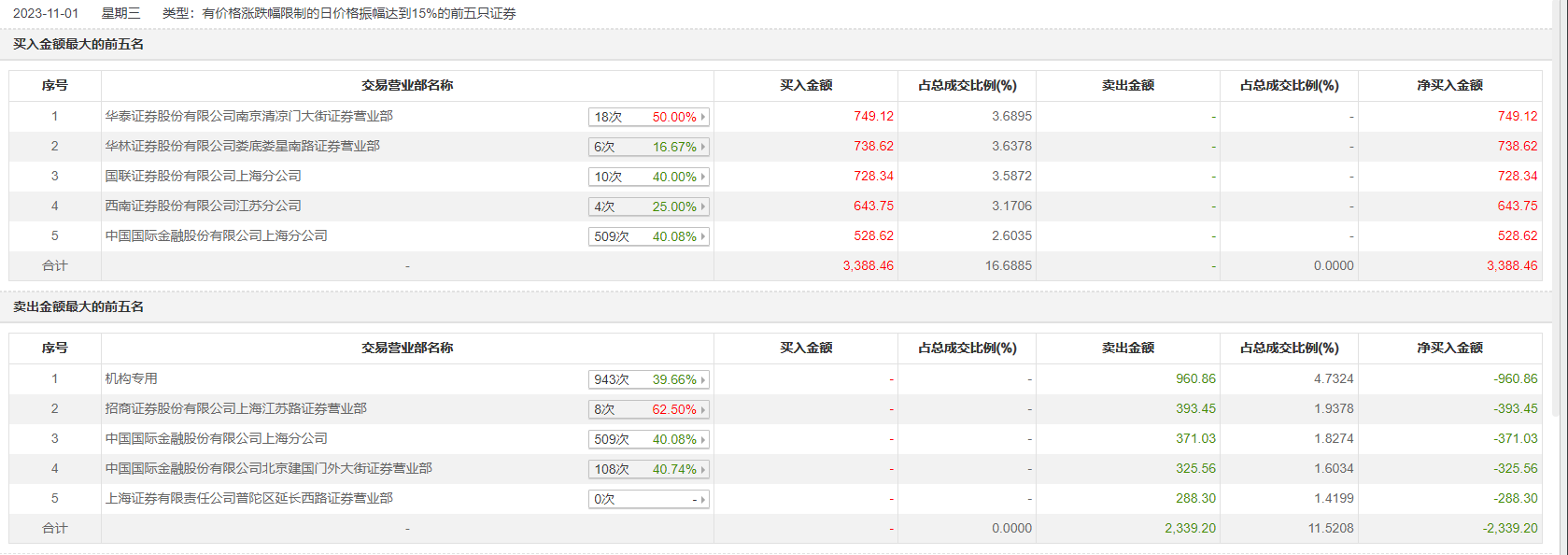Click arrow beside 108次 40.74%
Viewport: 1568px width, 555px height.
703,470
